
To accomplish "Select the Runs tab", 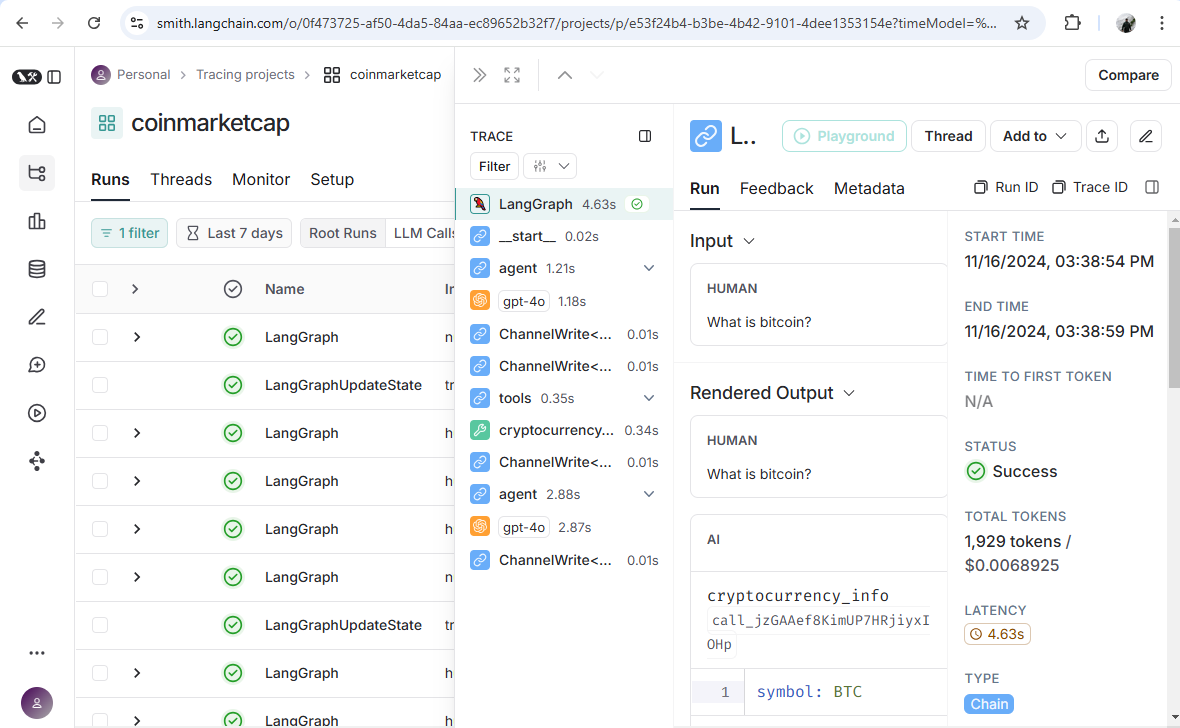I will click(x=110, y=180).
